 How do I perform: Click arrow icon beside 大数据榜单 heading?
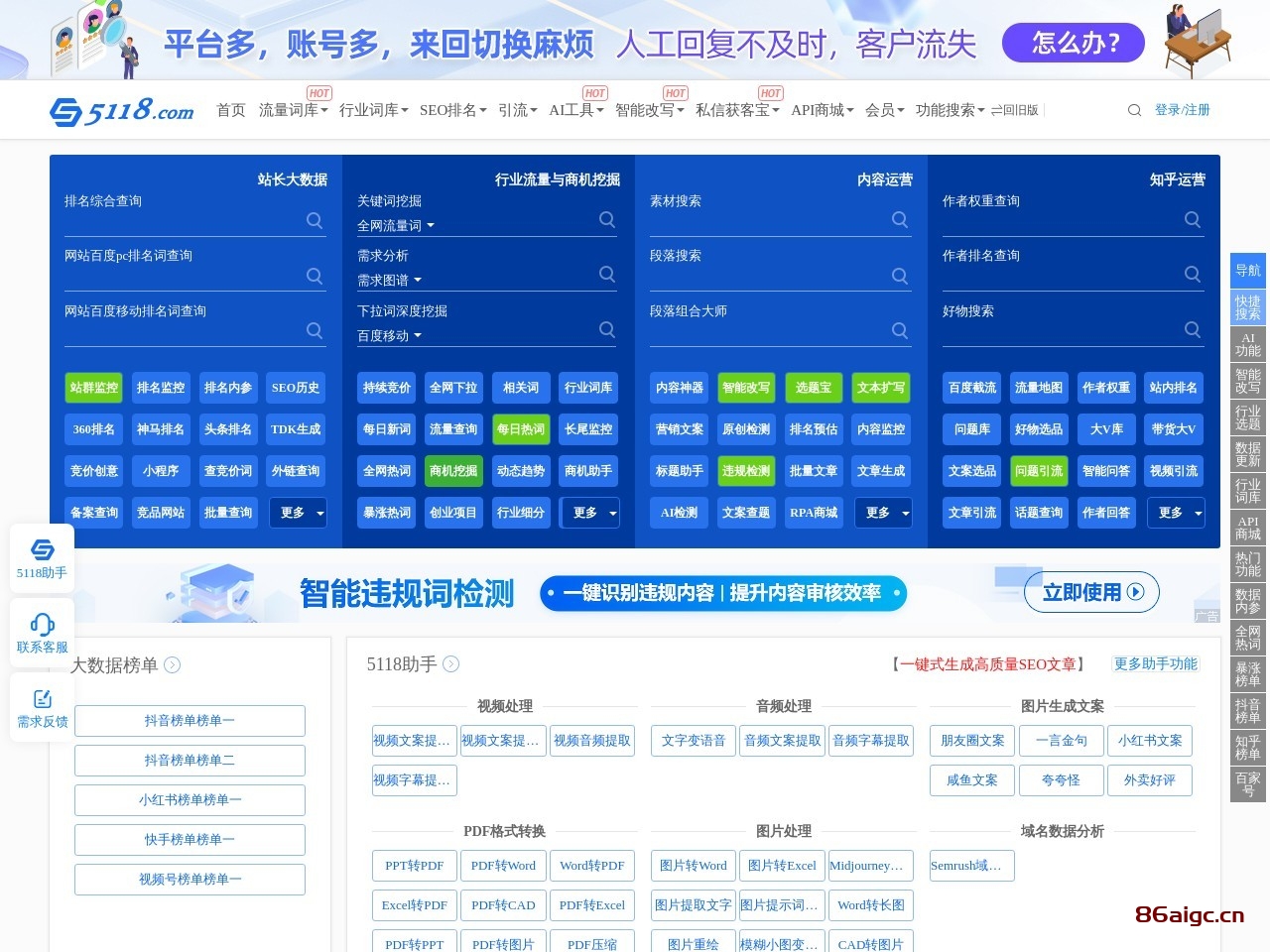click(x=173, y=664)
